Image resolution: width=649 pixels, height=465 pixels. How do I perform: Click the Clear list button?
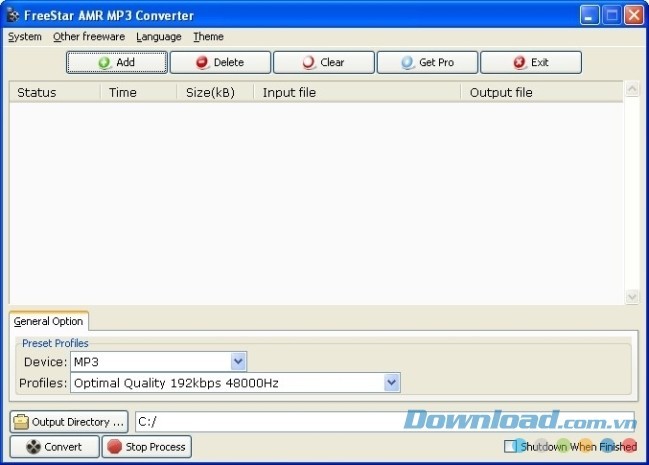(324, 63)
